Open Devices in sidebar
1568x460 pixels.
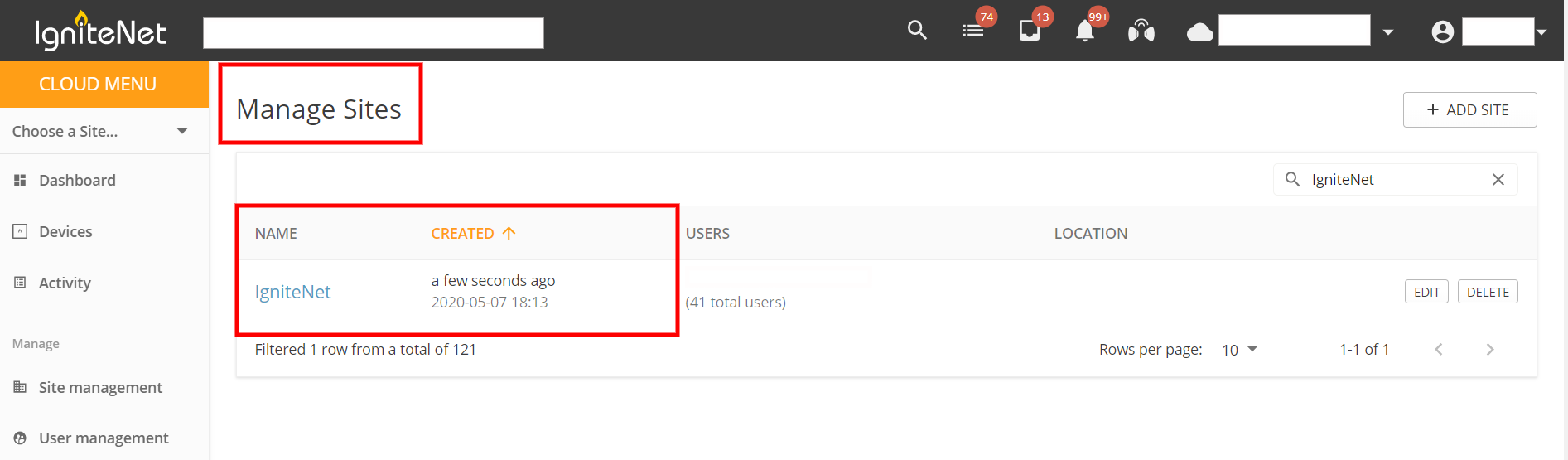[65, 231]
